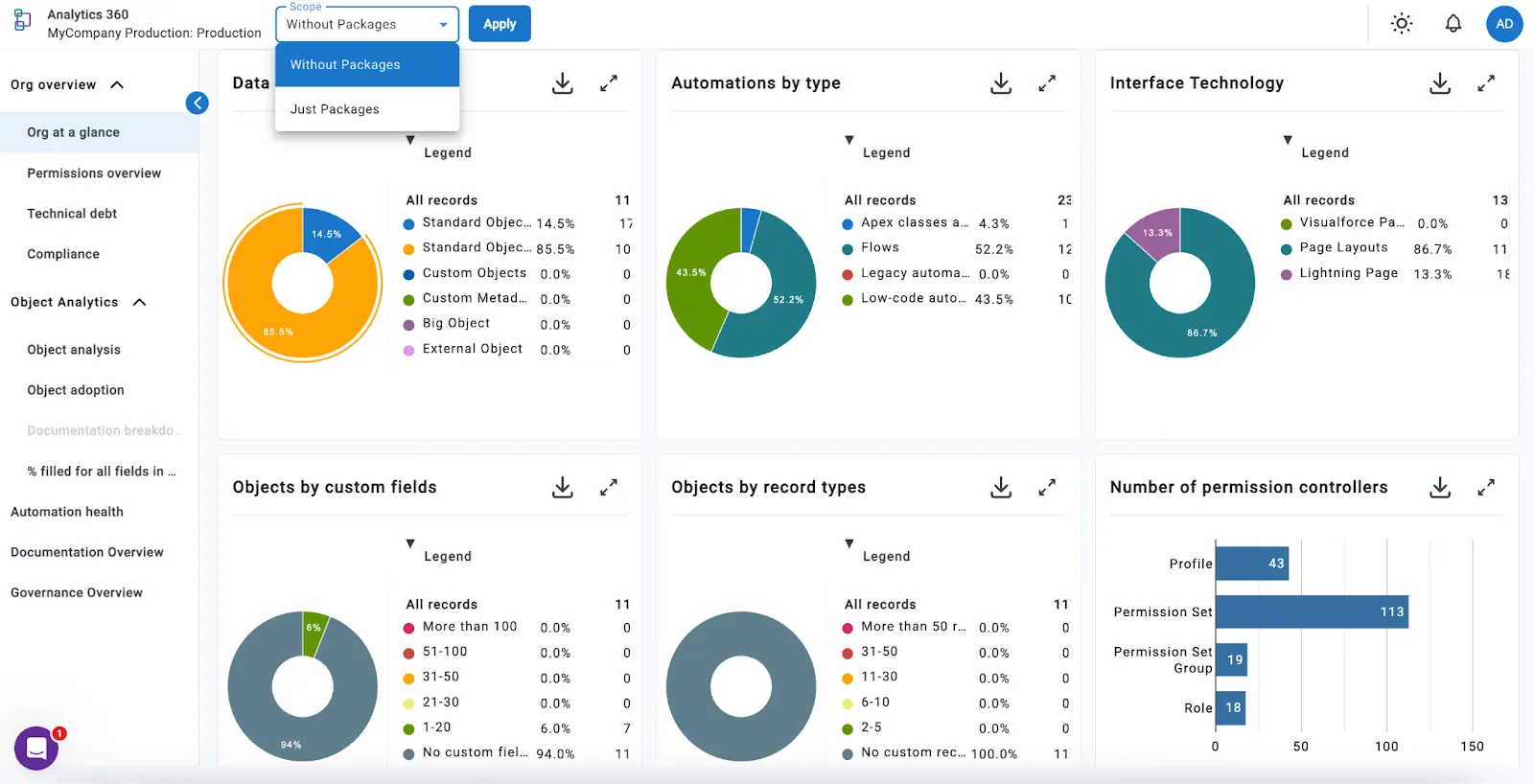Image resolution: width=1534 pixels, height=784 pixels.
Task: Click the Permission Set bar showing 113
Action: tap(1312, 611)
